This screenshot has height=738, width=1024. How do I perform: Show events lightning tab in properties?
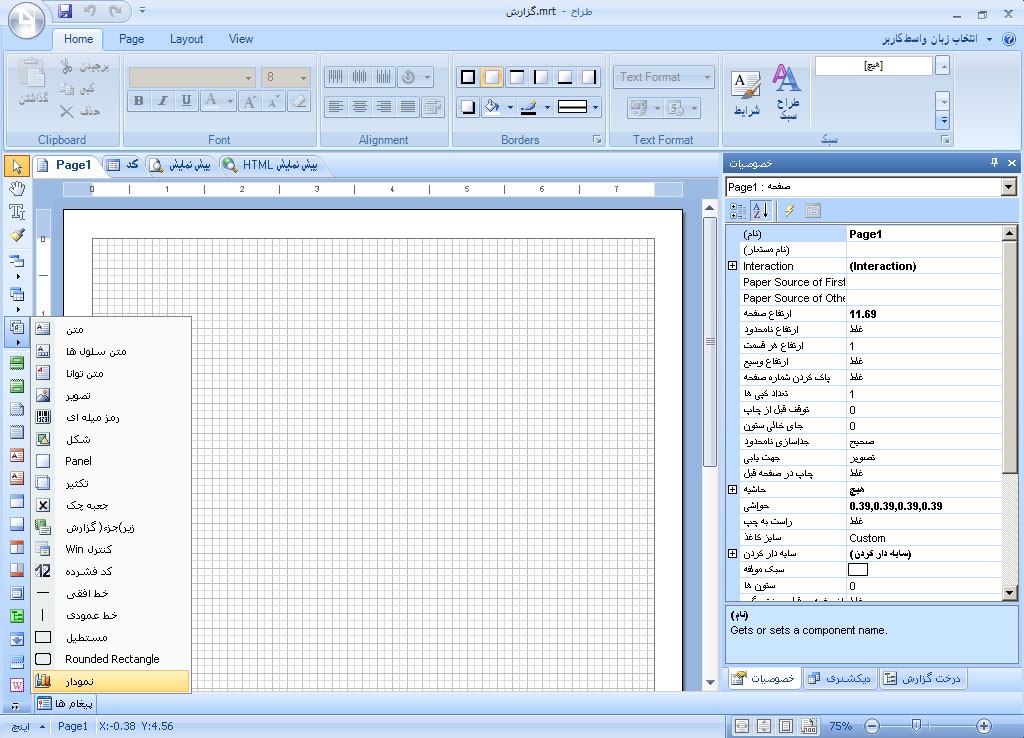click(790, 210)
